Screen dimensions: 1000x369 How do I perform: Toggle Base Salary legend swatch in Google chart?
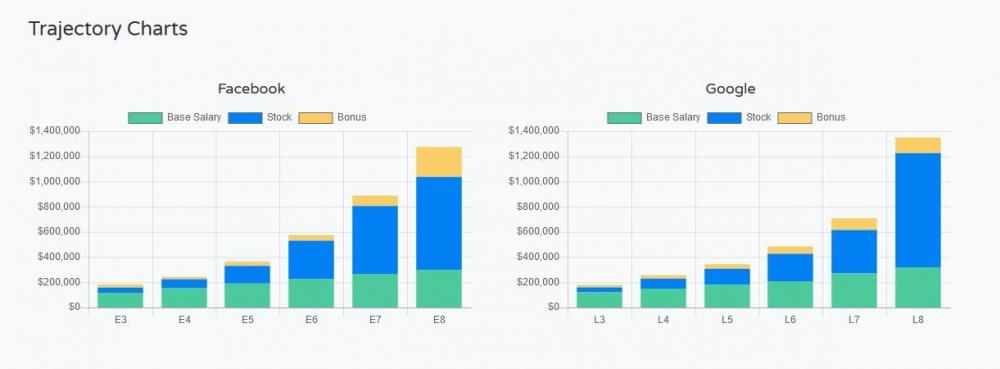pyautogui.click(x=624, y=118)
